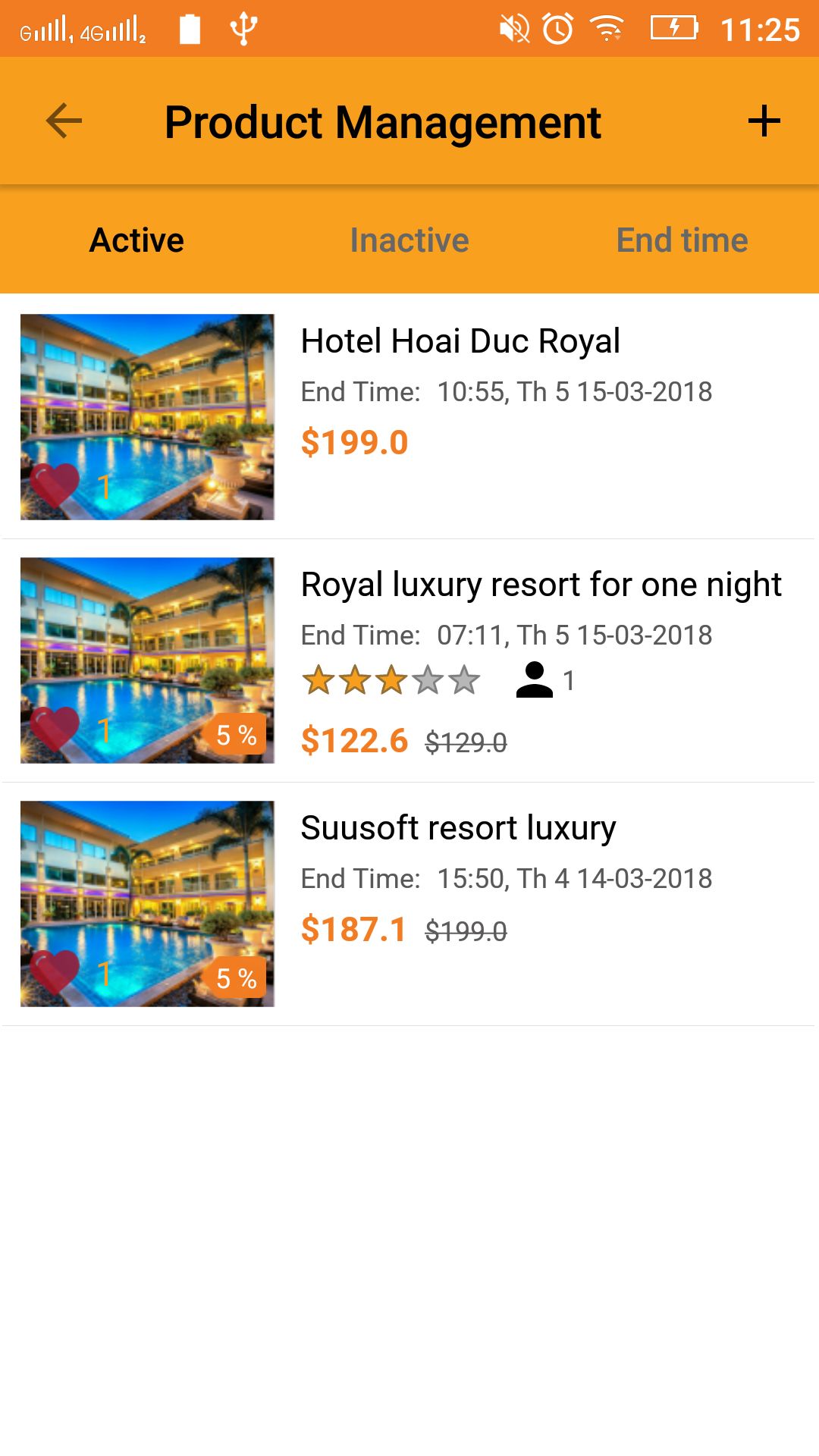Tap the reviewer person icon
This screenshot has height=1456, width=819.
(x=534, y=680)
